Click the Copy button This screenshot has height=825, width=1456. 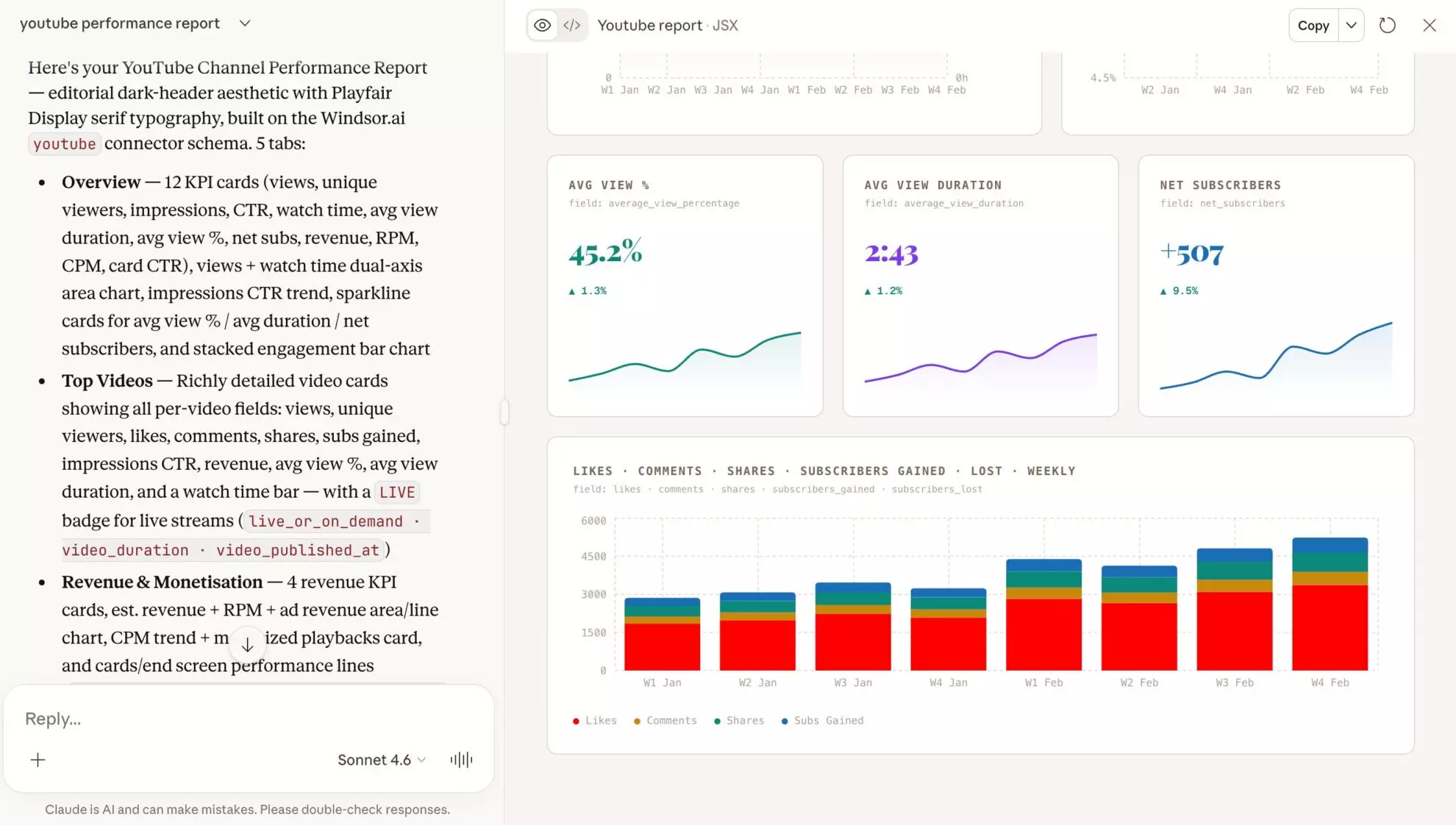click(1313, 25)
